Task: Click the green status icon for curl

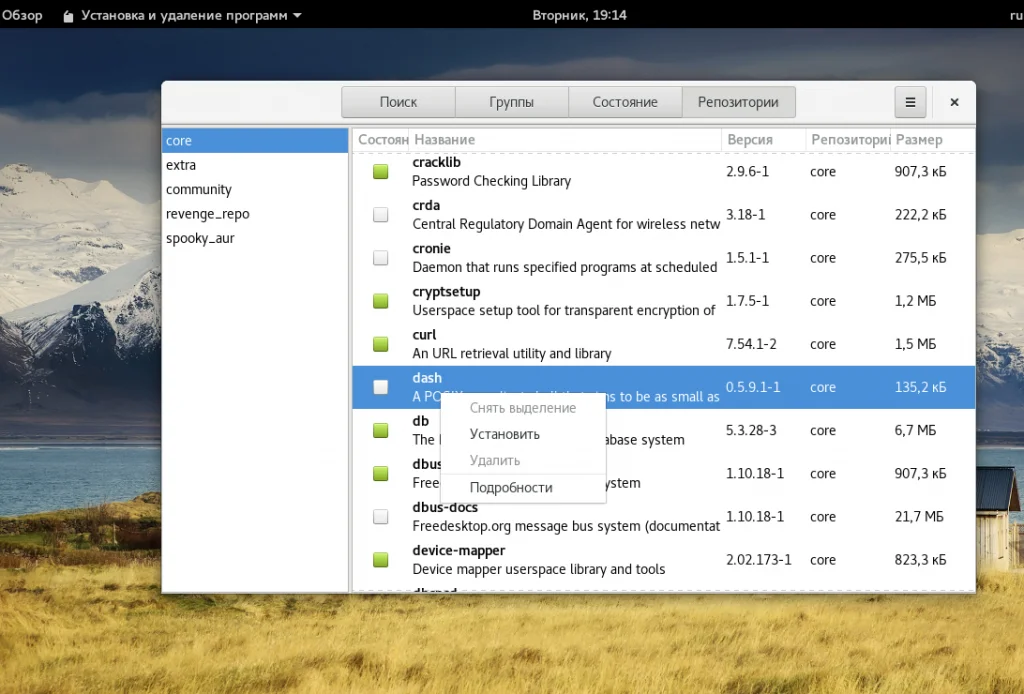Action: pyautogui.click(x=380, y=344)
